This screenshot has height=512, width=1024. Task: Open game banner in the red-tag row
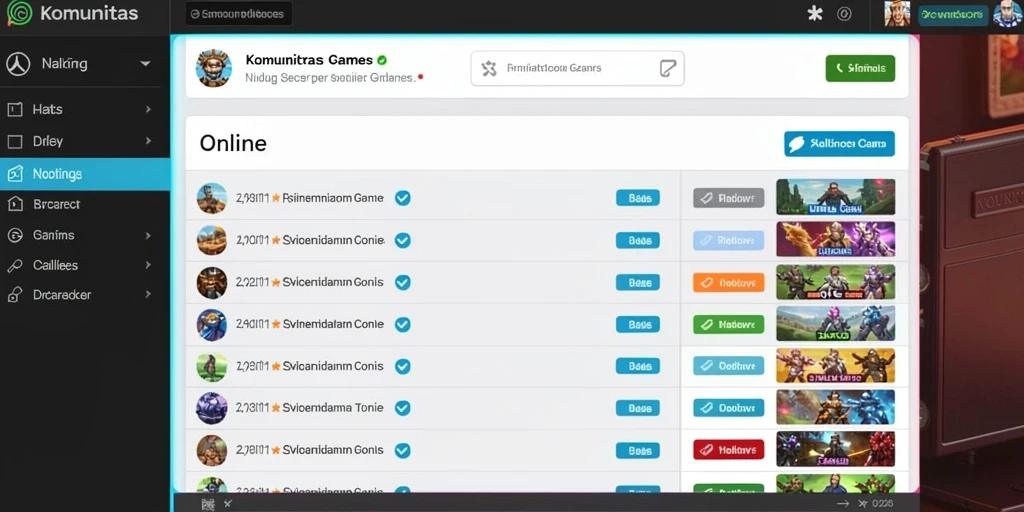[835, 449]
